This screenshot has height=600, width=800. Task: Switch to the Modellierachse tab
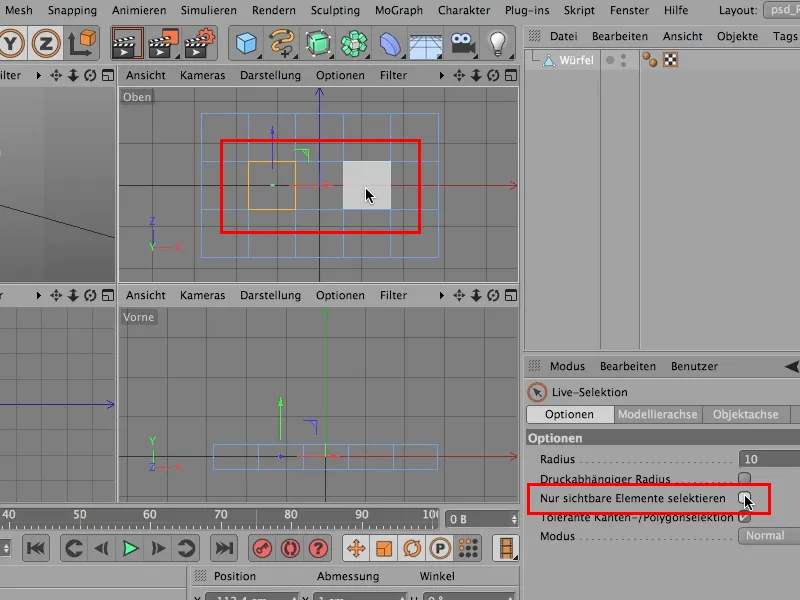pyautogui.click(x=658, y=414)
